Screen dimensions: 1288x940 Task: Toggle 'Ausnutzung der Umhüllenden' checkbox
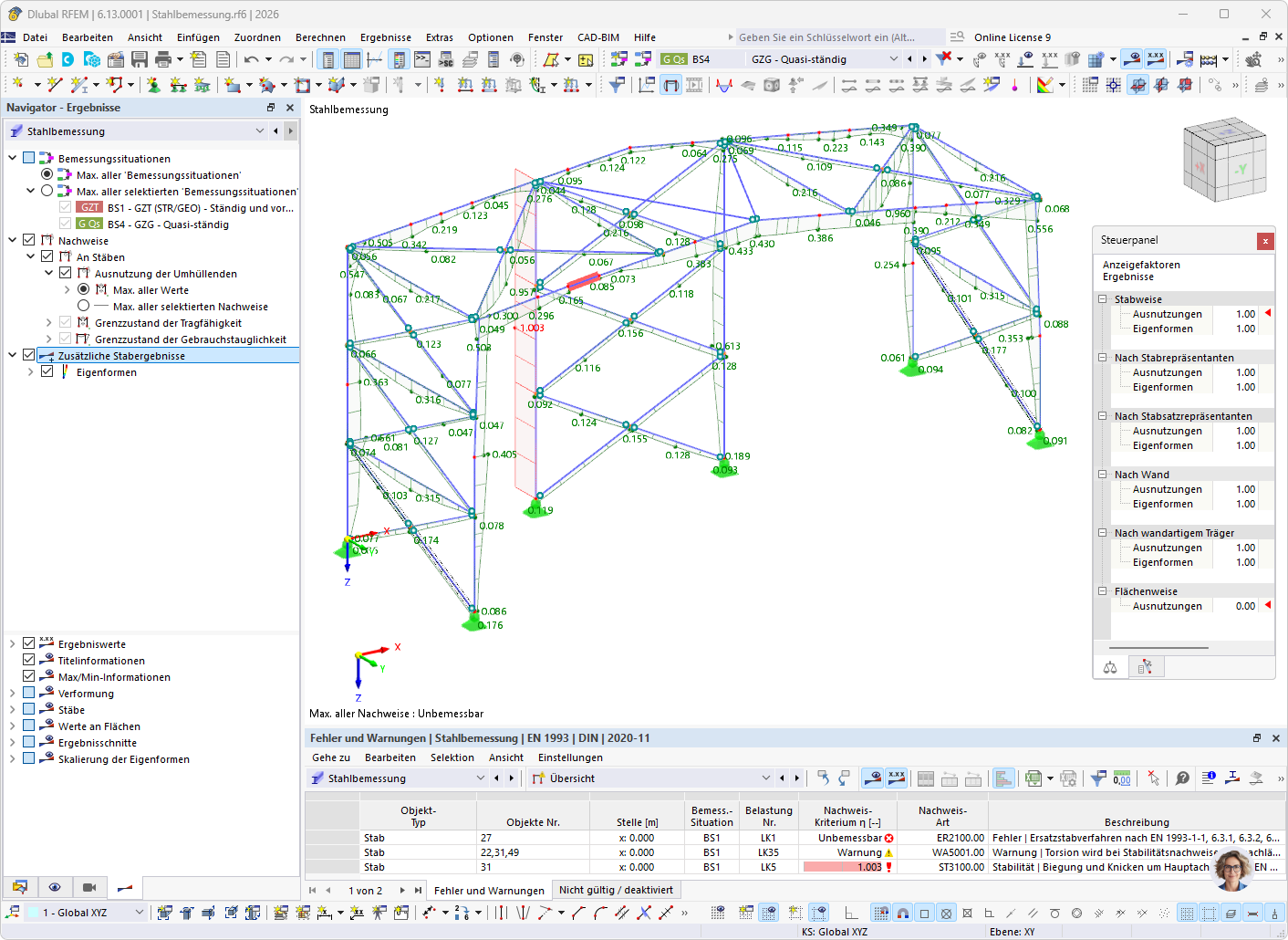click(66, 274)
